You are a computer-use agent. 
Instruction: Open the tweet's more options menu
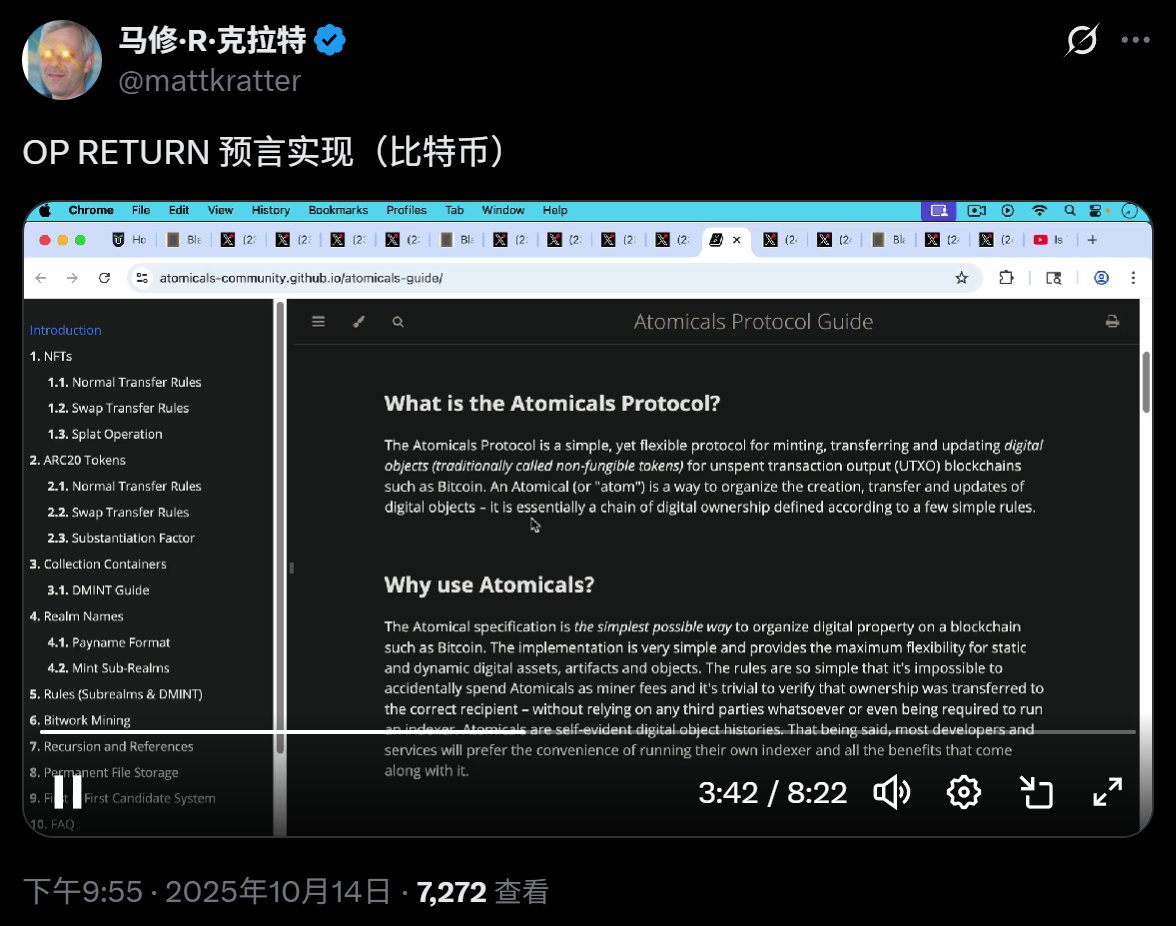(x=1138, y=38)
